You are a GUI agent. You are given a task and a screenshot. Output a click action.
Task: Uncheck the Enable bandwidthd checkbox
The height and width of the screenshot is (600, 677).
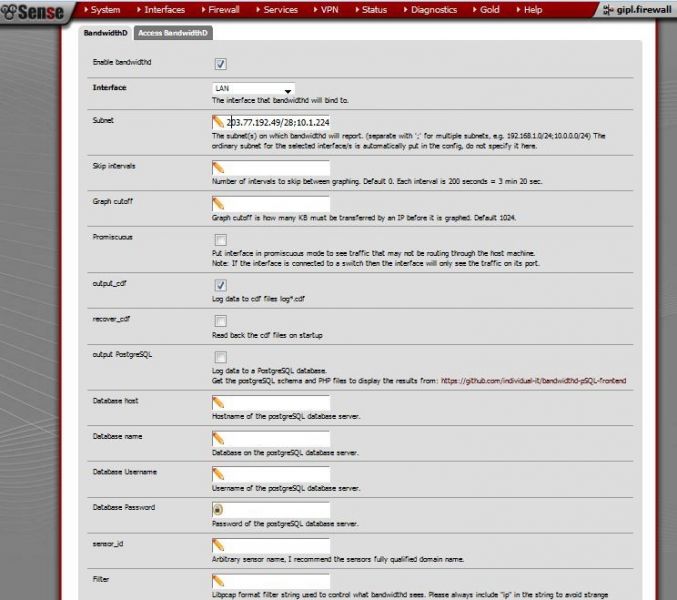click(x=221, y=64)
